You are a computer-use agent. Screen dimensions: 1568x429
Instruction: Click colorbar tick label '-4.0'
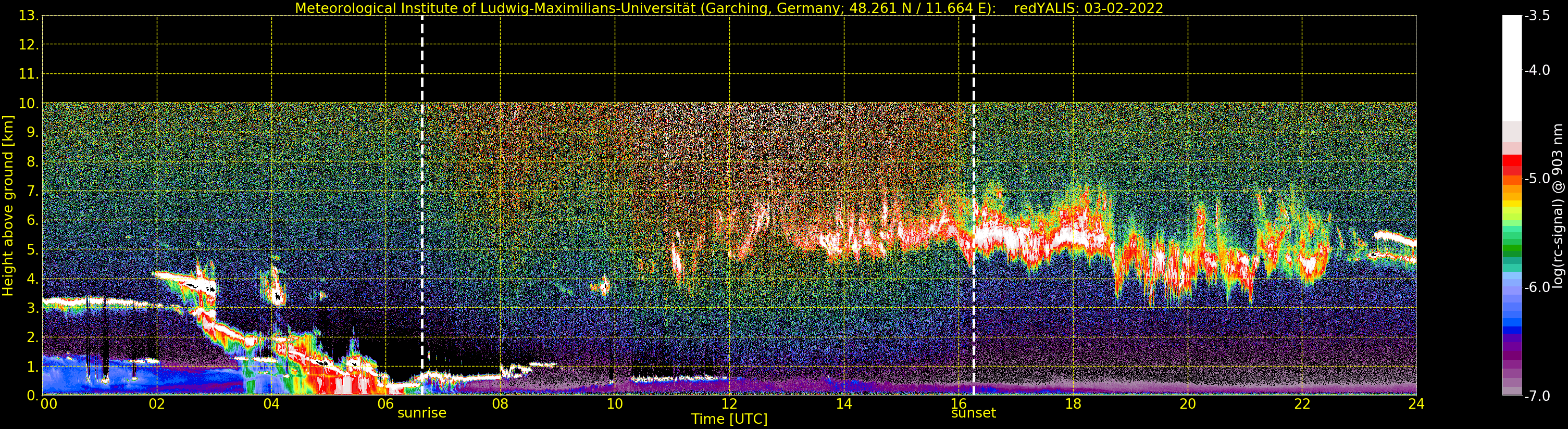(1537, 70)
